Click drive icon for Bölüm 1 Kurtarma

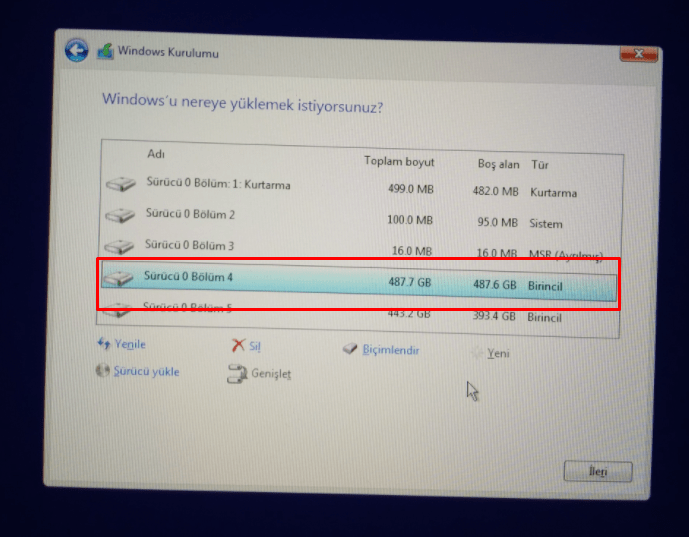point(120,184)
